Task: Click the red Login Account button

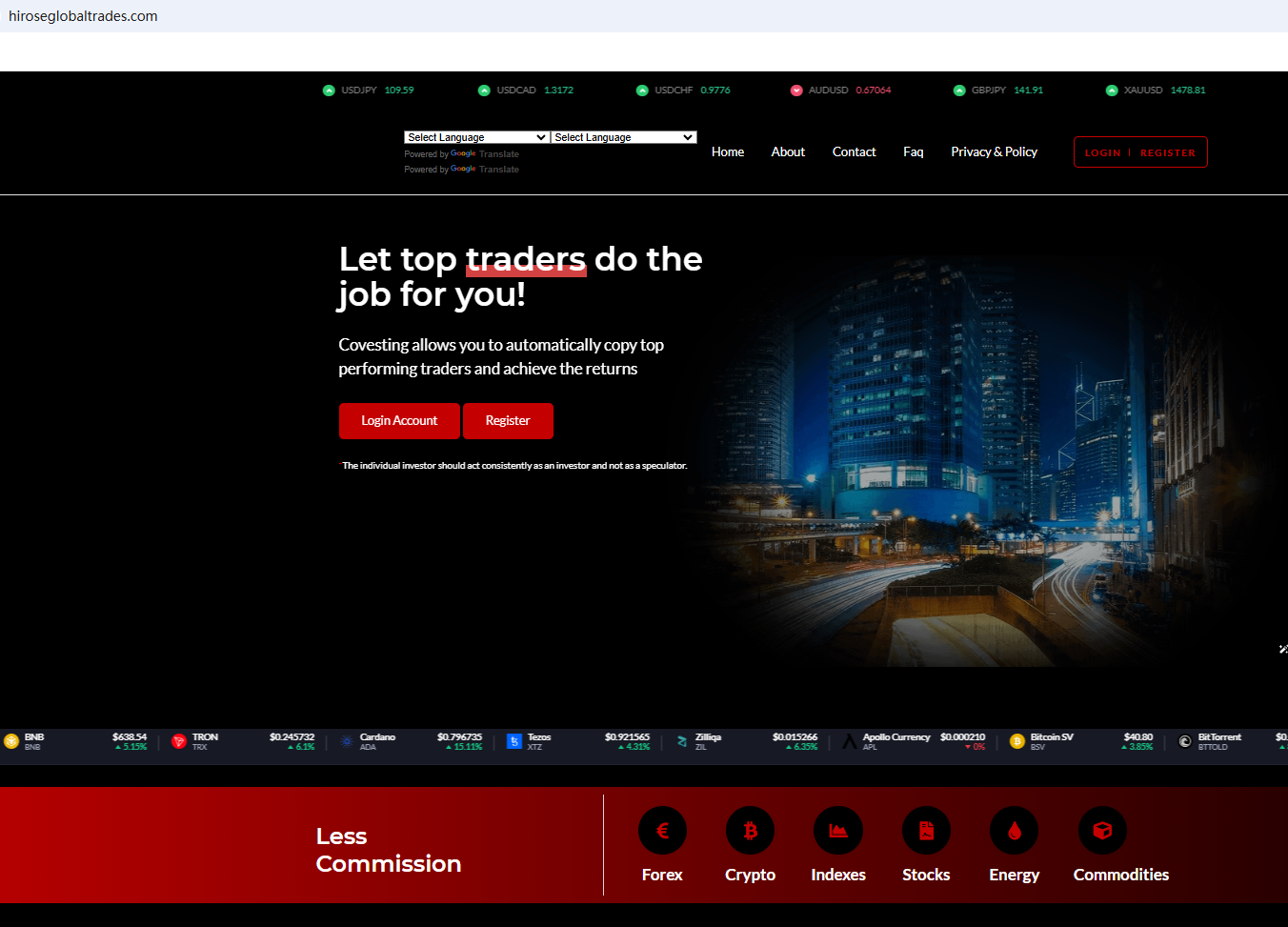Action: (x=399, y=421)
